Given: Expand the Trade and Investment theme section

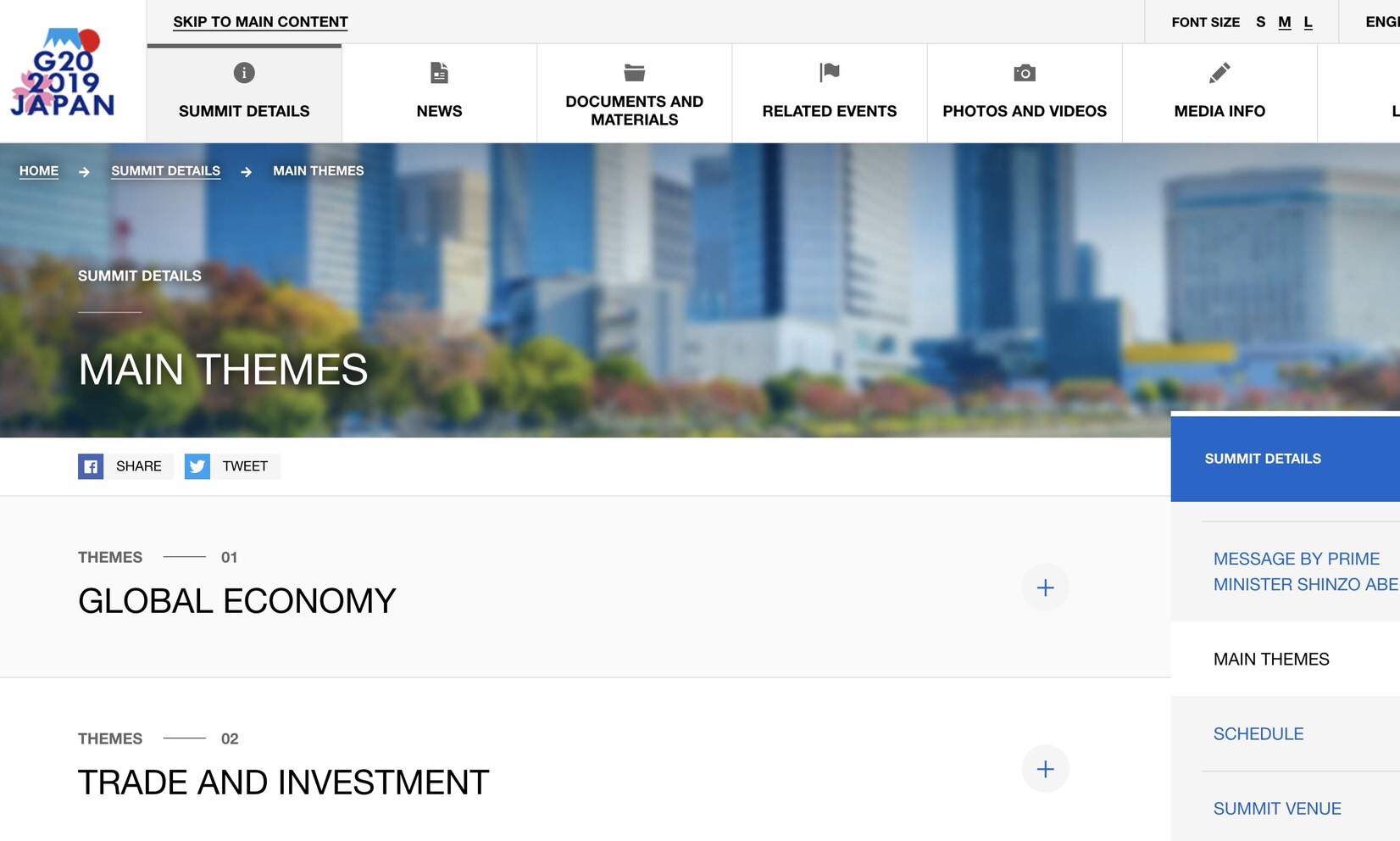Looking at the screenshot, I should (x=1045, y=769).
